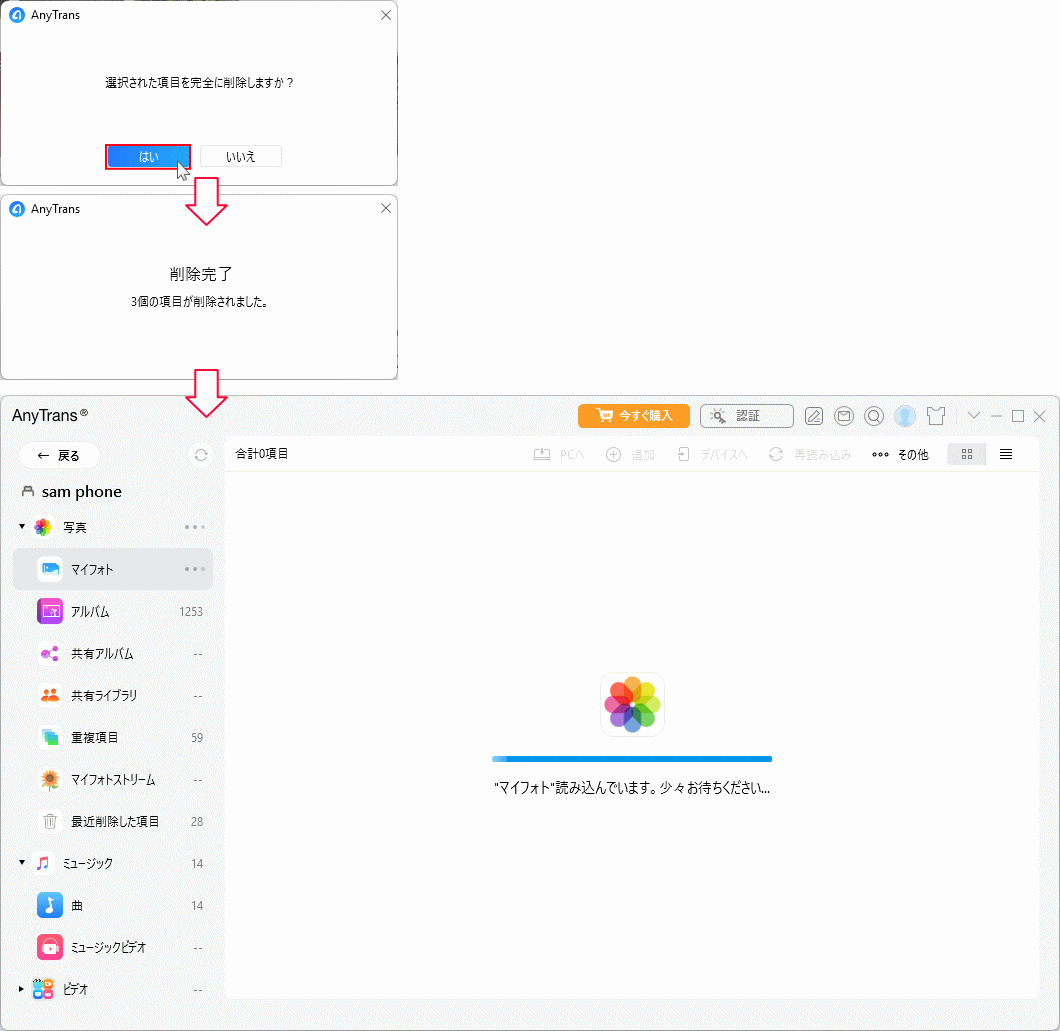This screenshot has height=1031, width=1060.
Task: Confirm deletion with the はい button
Action: [x=148, y=157]
